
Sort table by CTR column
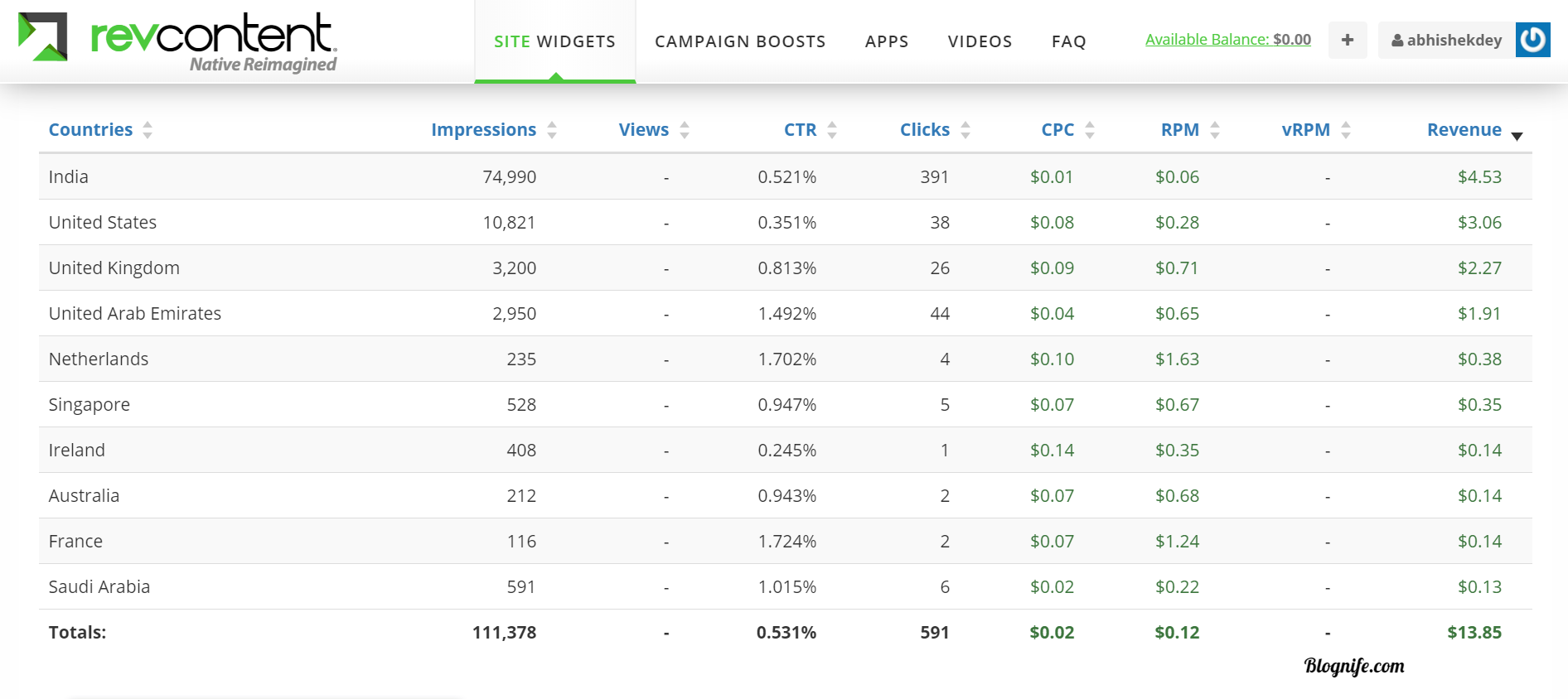(x=800, y=130)
